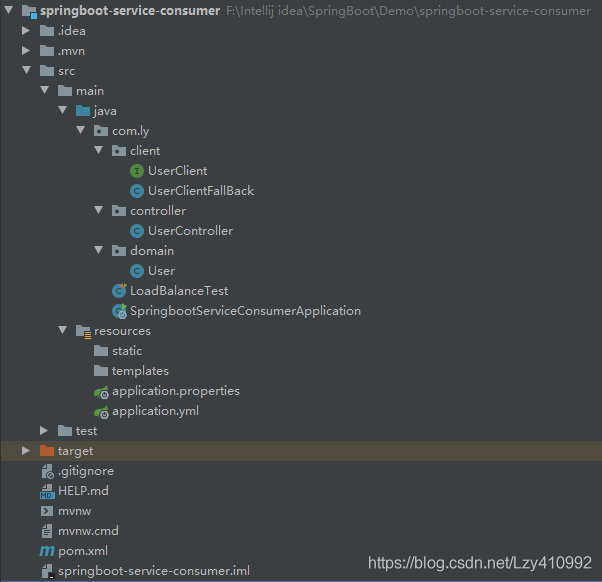The height and width of the screenshot is (582, 602).
Task: Click the domain package icon
Action: click(x=119, y=251)
